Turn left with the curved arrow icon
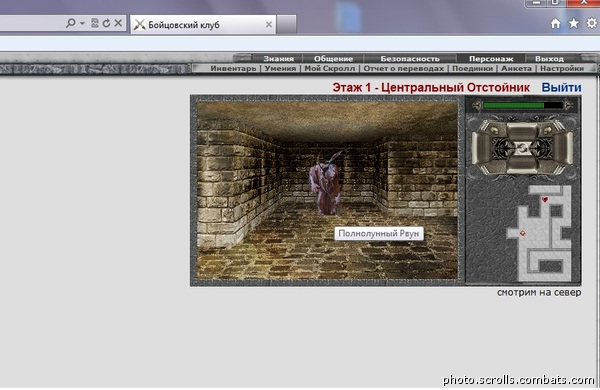 coord(494,130)
